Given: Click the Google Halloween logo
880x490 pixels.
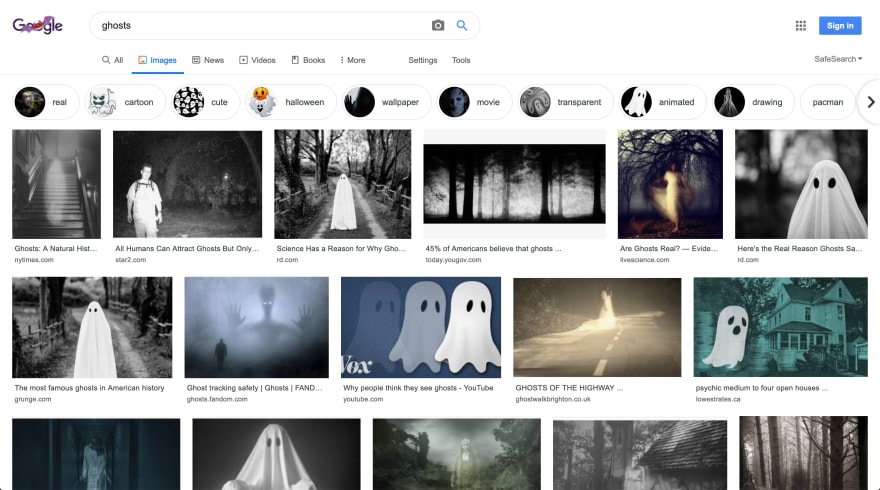Looking at the screenshot, I should coord(38,25).
